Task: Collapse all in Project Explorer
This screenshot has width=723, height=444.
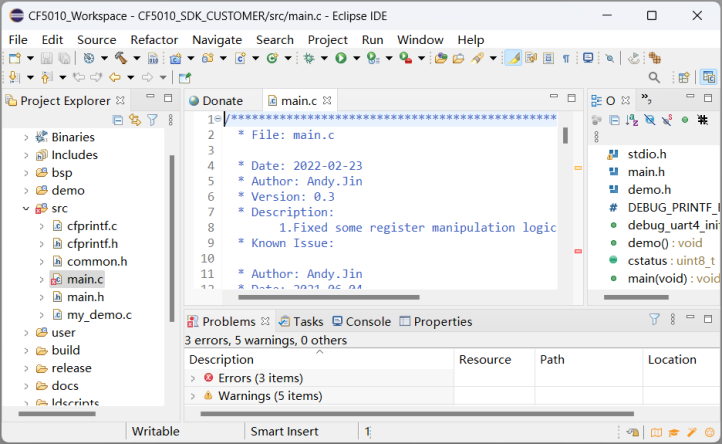Action: (119, 120)
